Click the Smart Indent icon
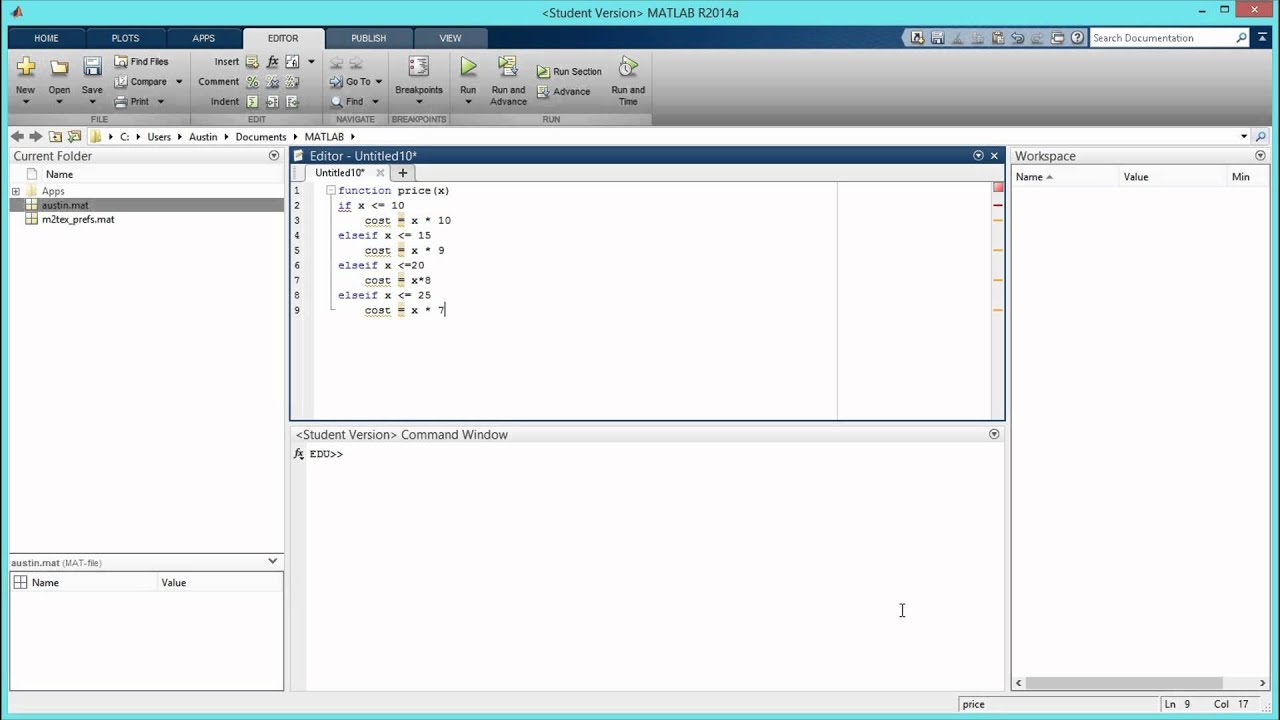This screenshot has height=720, width=1280. click(252, 102)
